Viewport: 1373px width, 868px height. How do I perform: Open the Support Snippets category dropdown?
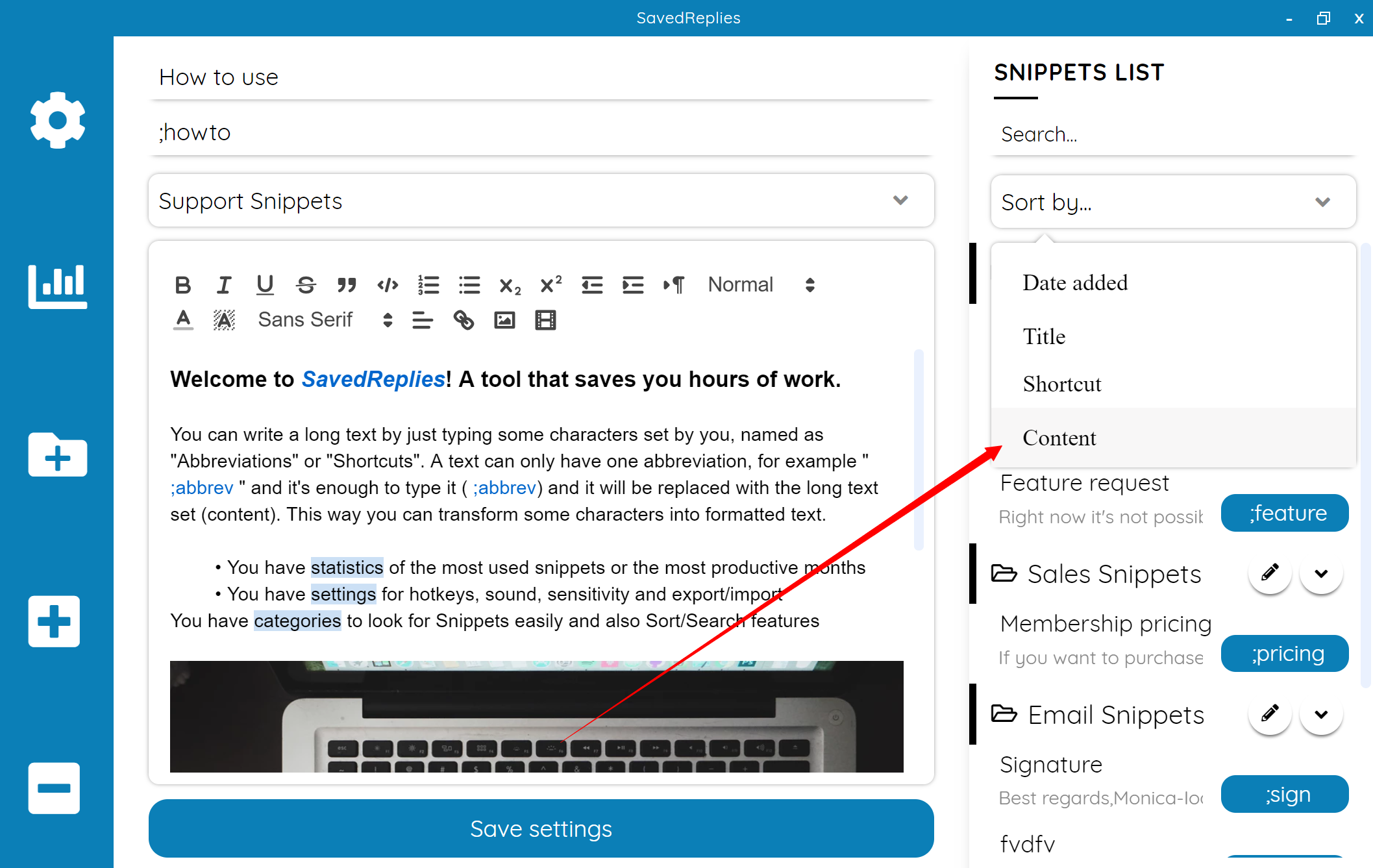pos(541,201)
